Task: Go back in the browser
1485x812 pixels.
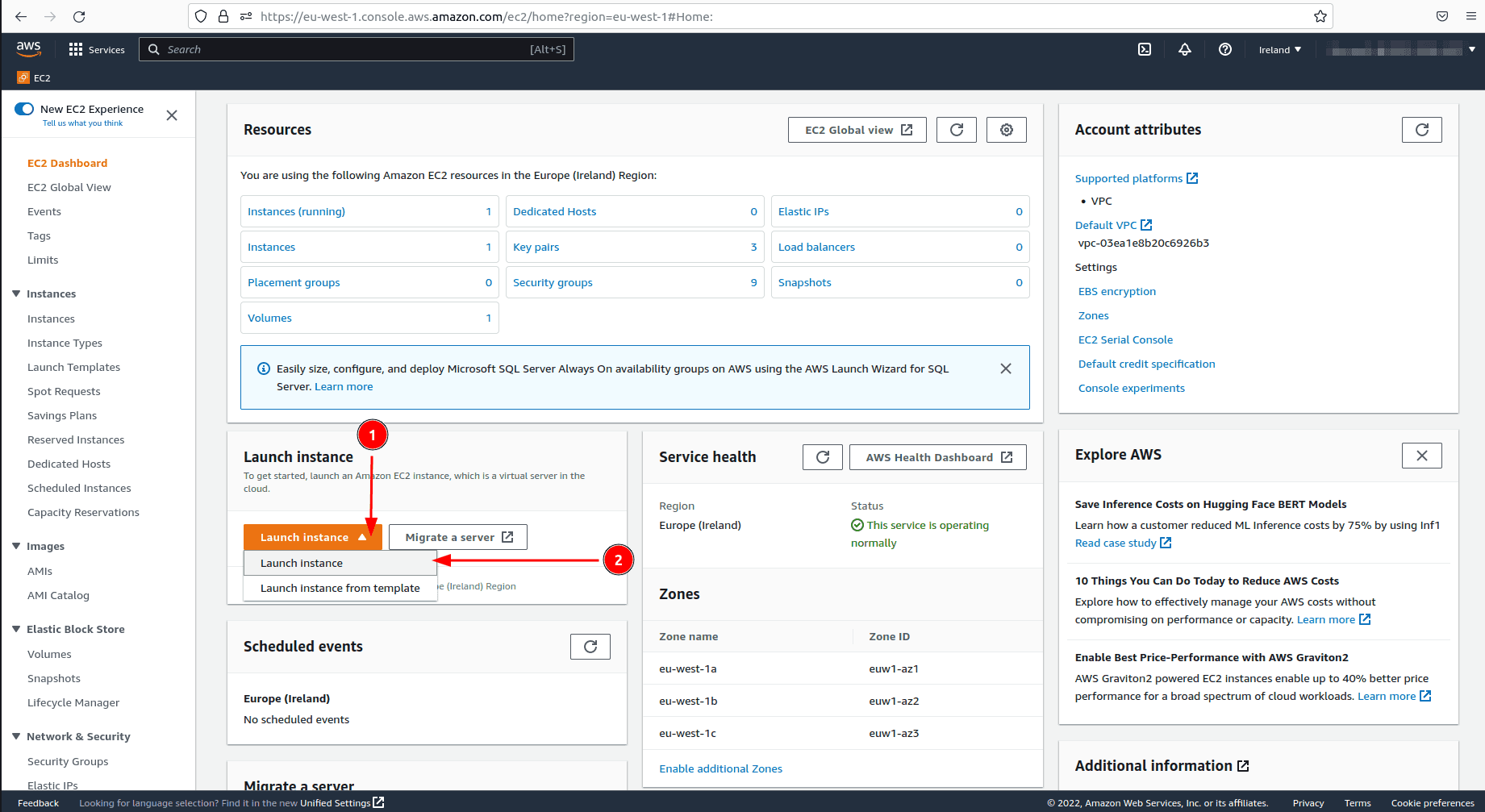Action: tap(21, 16)
